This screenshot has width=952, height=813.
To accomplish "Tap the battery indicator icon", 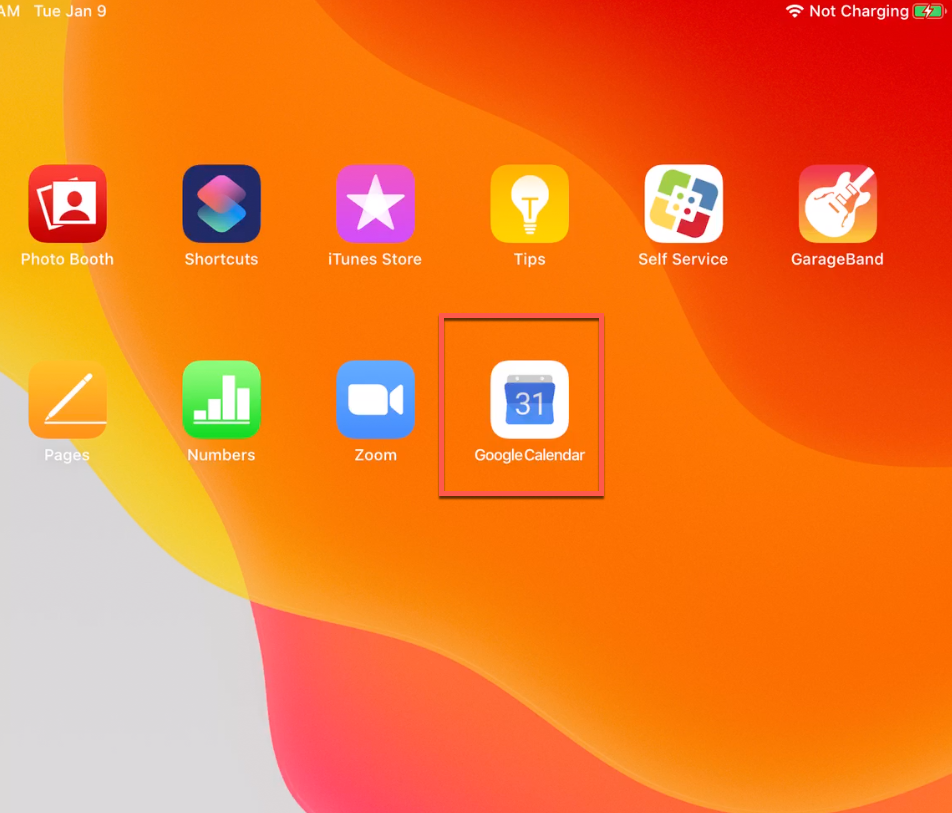I will click(929, 11).
